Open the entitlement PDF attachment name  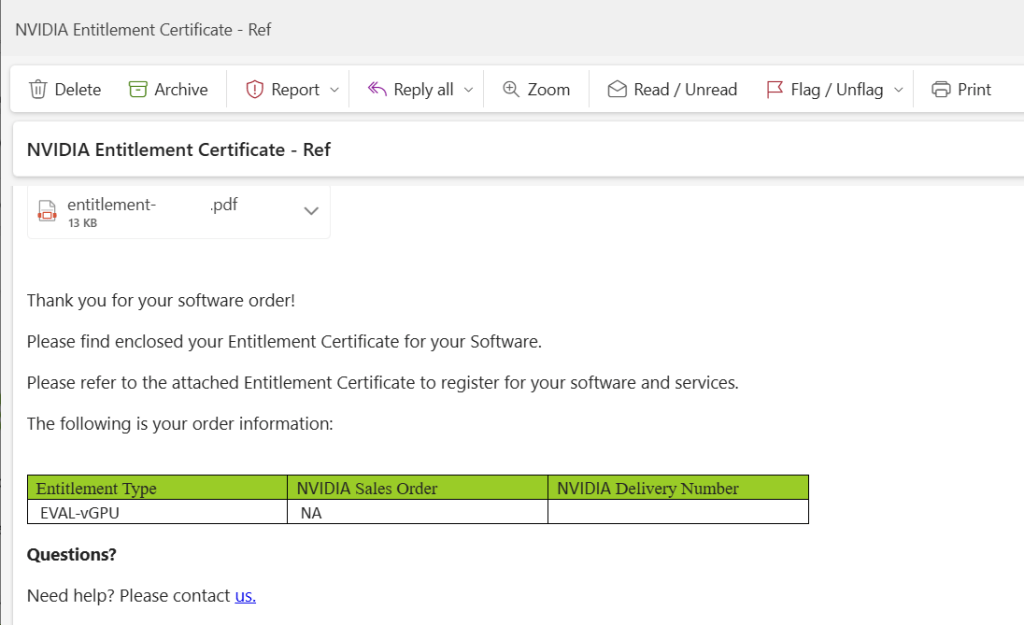point(152,205)
